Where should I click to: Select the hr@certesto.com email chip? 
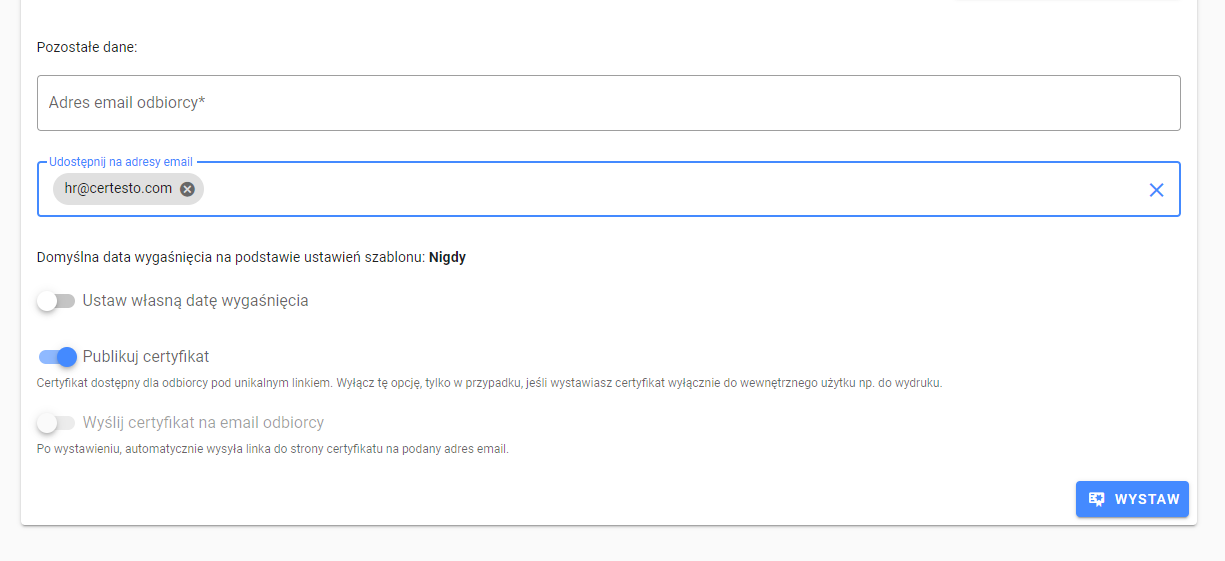(x=118, y=189)
